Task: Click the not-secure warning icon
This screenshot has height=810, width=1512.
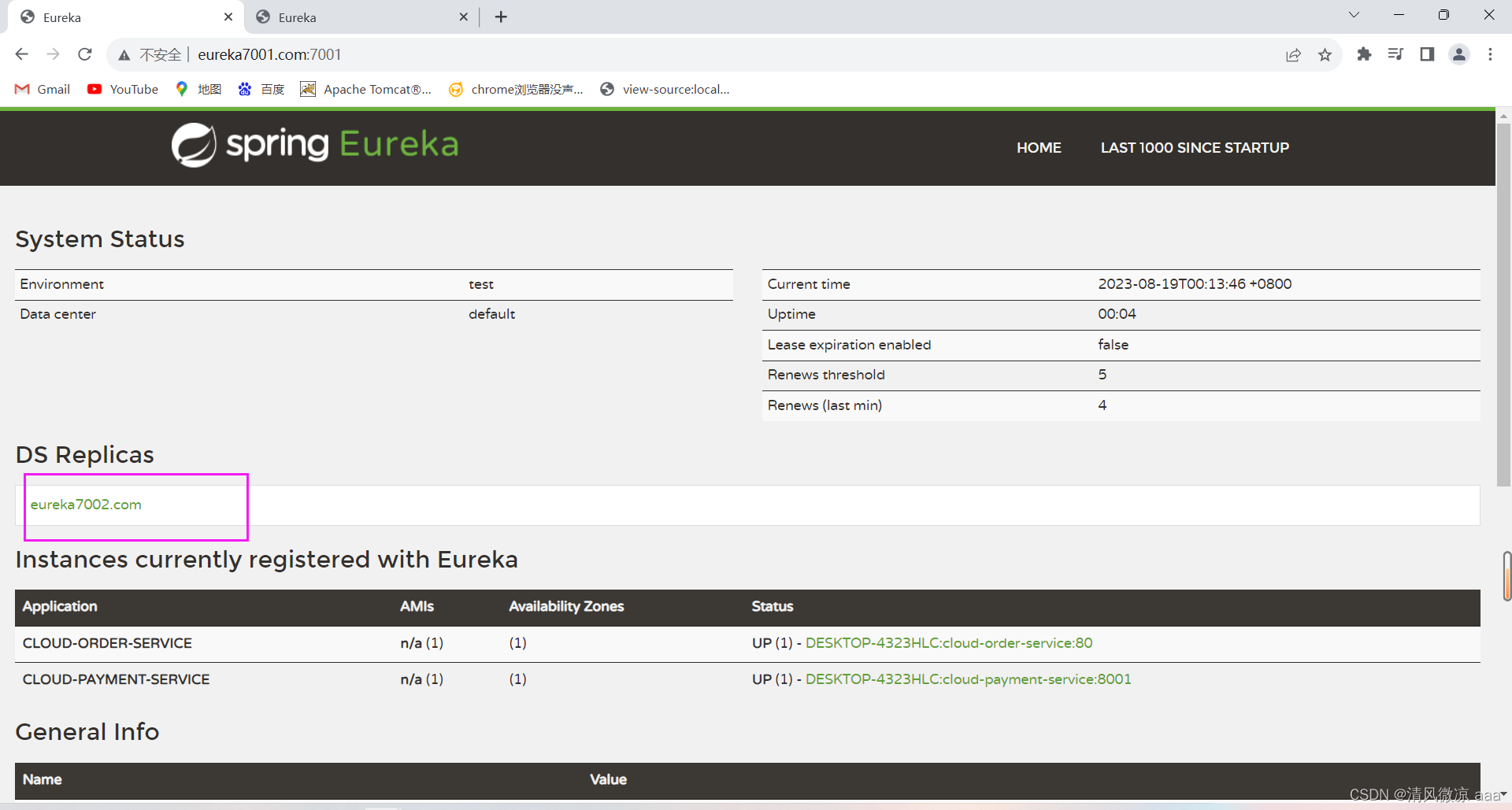Action: tap(124, 55)
